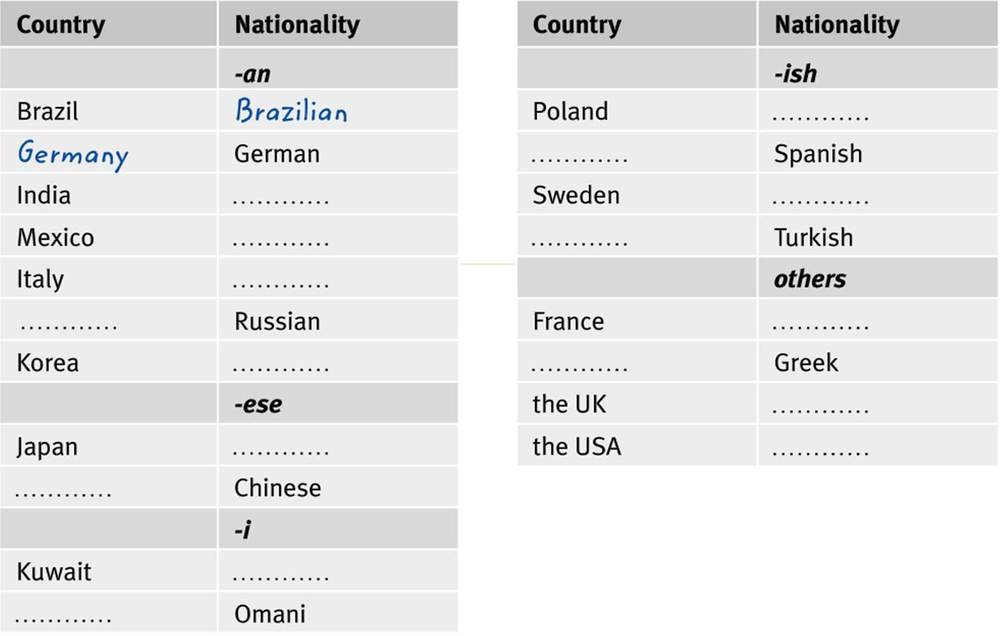Click the nationality blank beside Poland
Image resolution: width=1000 pixels, height=636 pixels.
(x=821, y=116)
